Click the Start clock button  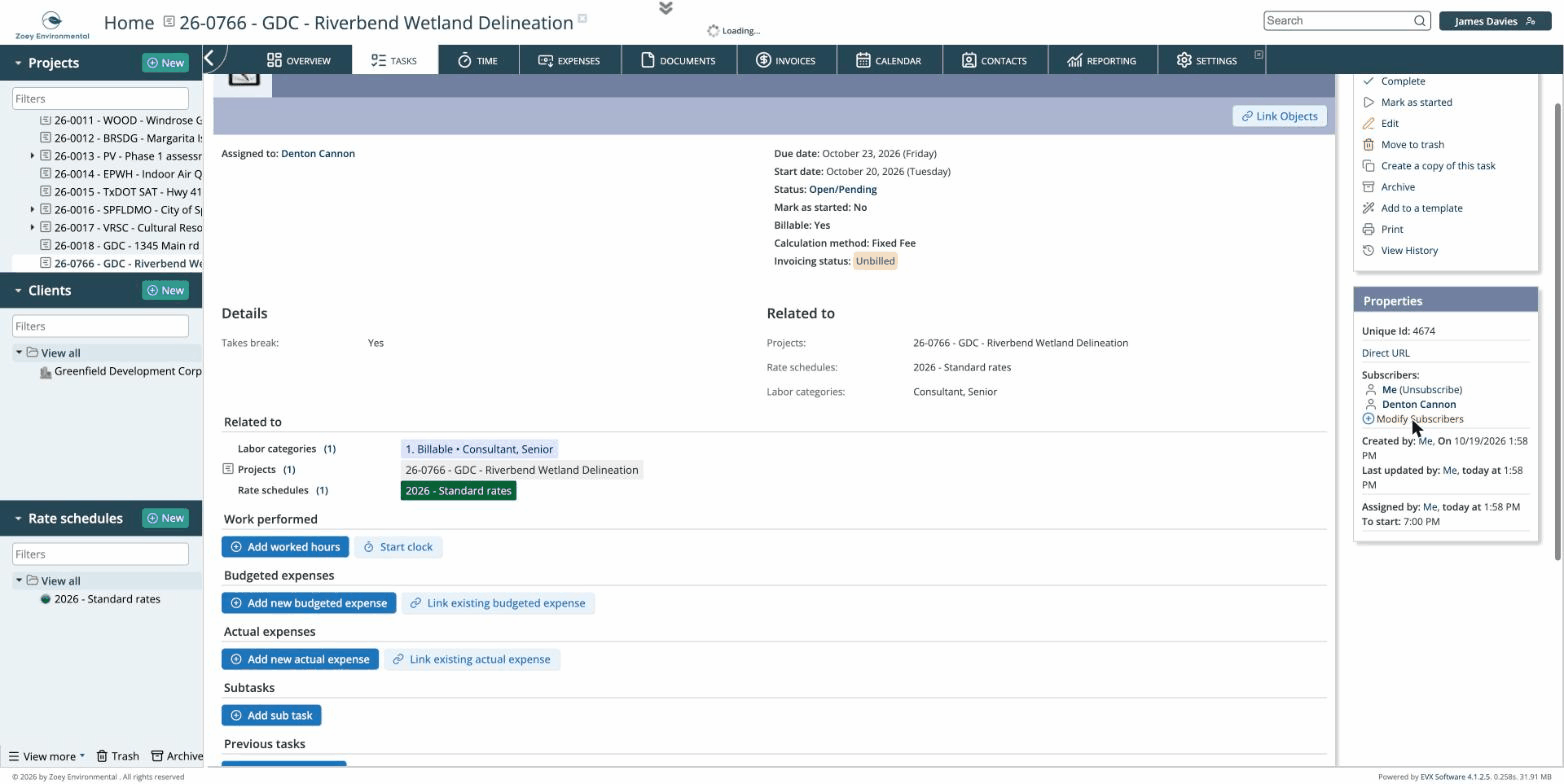398,547
